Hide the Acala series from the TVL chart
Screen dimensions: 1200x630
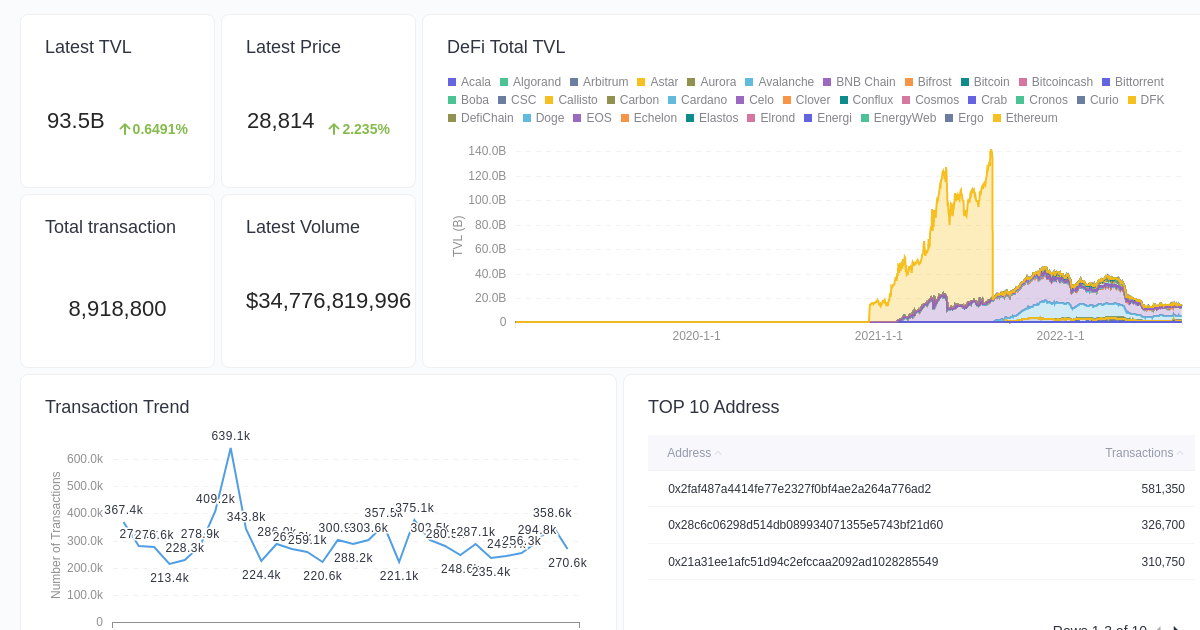[x=452, y=82]
